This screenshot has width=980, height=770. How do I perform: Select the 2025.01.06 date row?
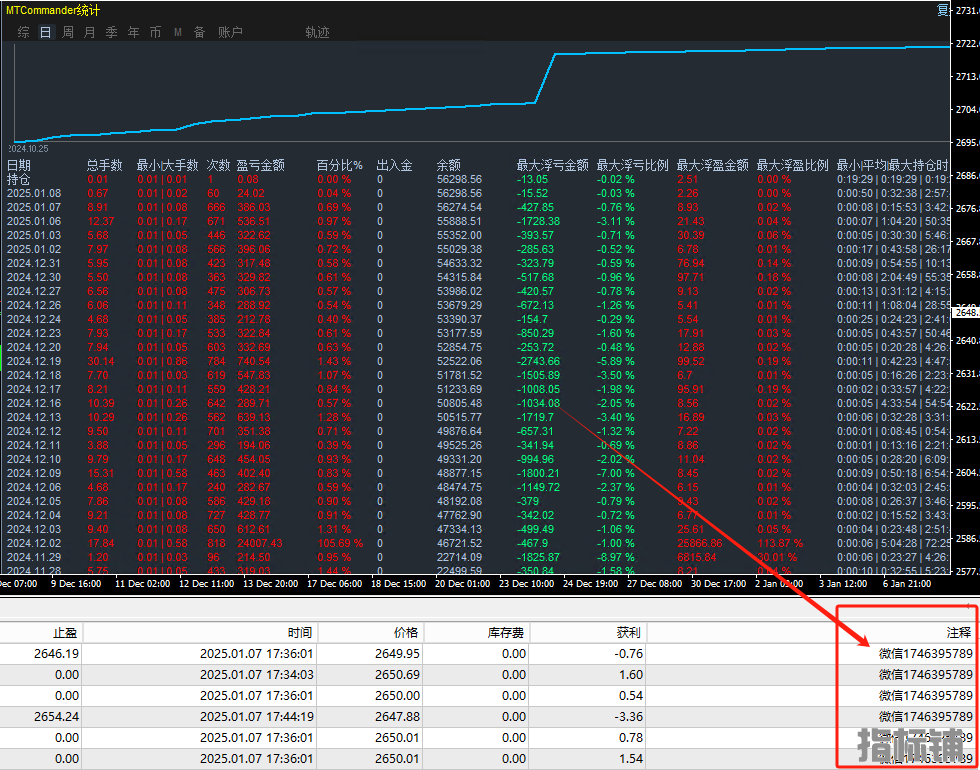coord(34,221)
